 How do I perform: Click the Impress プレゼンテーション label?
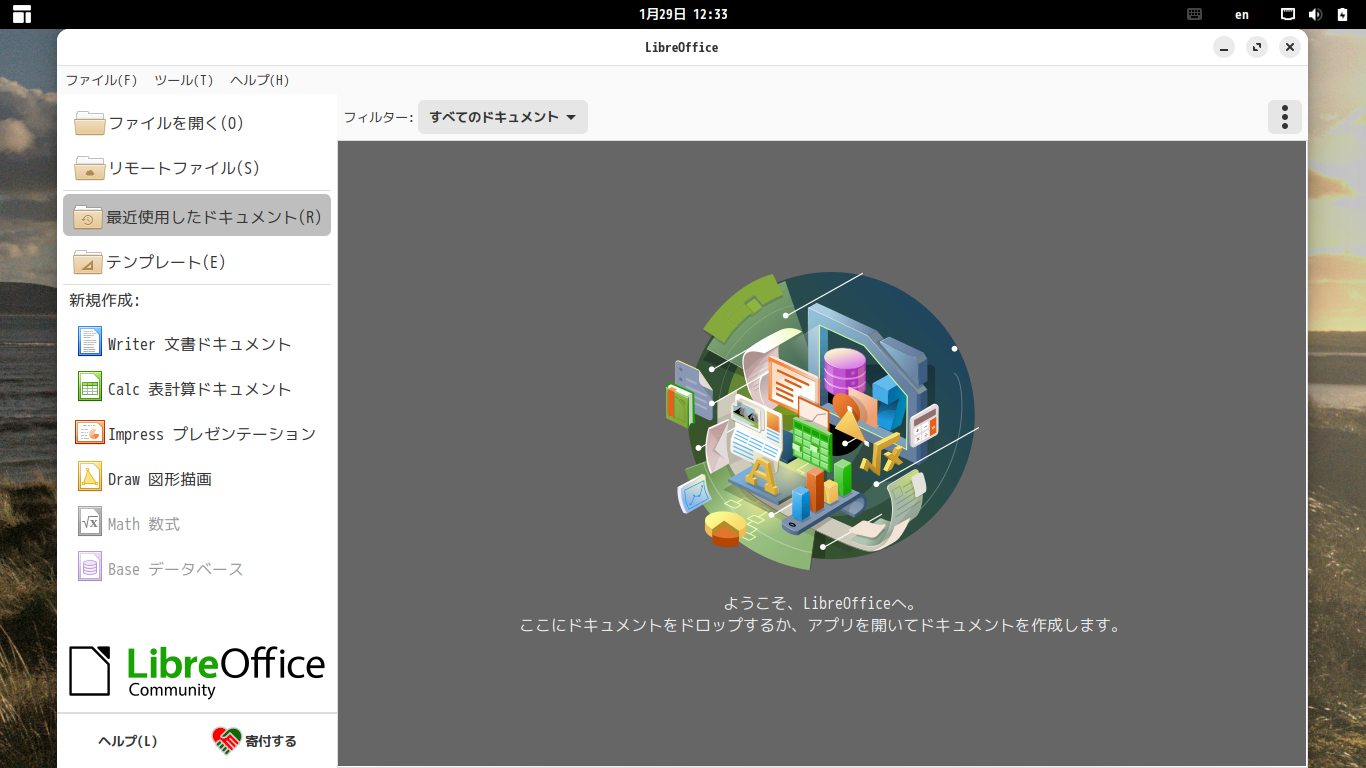coord(212,434)
